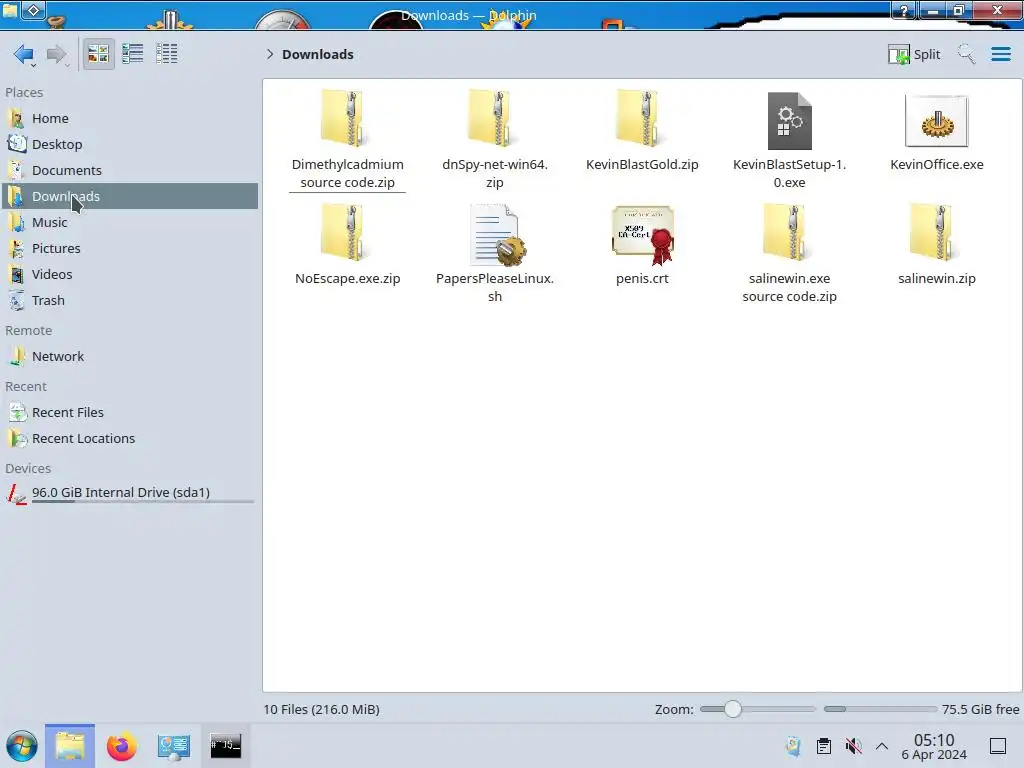This screenshot has height=768, width=1024.
Task: Expand the breadcrumb chevron before Downloads
Action: [270, 54]
